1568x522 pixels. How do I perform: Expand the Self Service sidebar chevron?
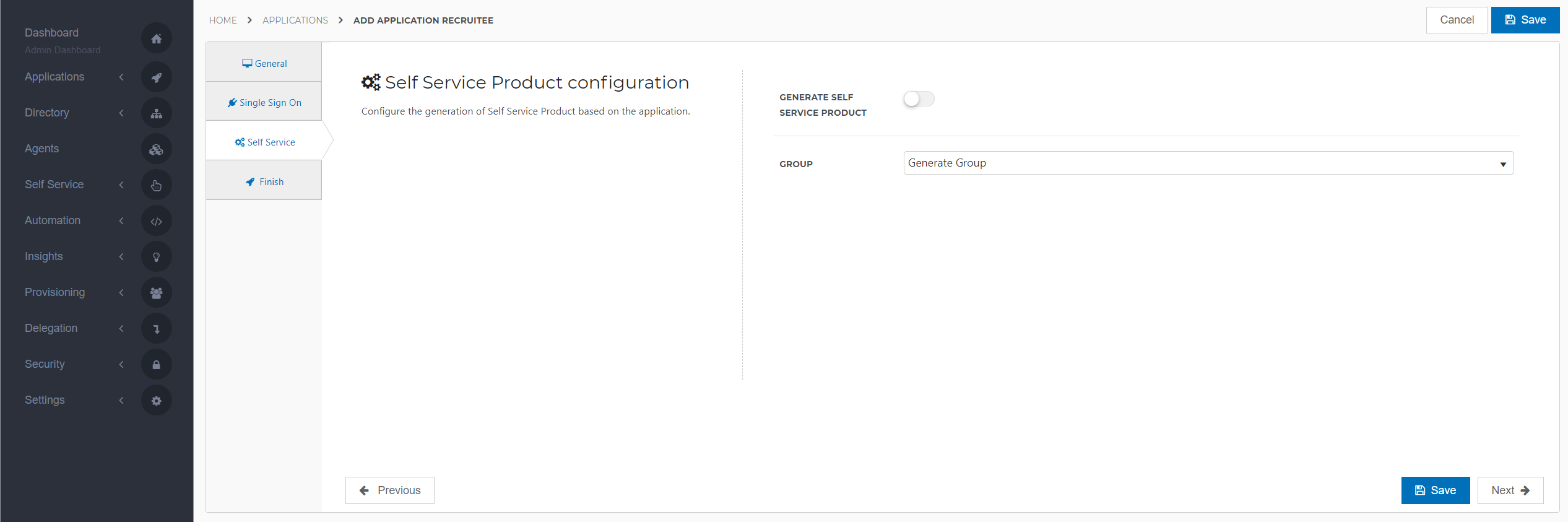click(121, 185)
